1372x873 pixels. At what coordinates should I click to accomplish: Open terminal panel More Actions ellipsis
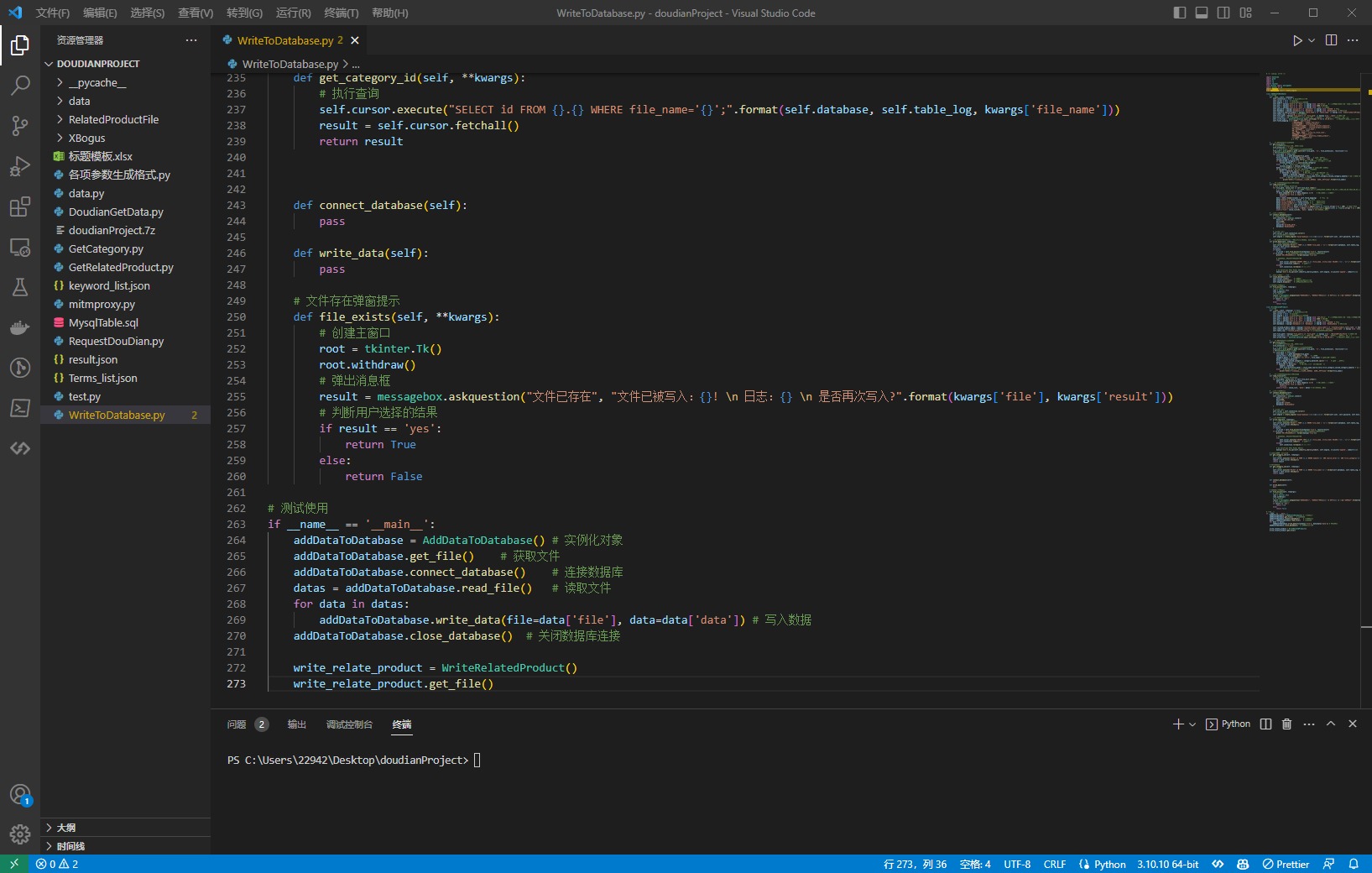point(1309,724)
